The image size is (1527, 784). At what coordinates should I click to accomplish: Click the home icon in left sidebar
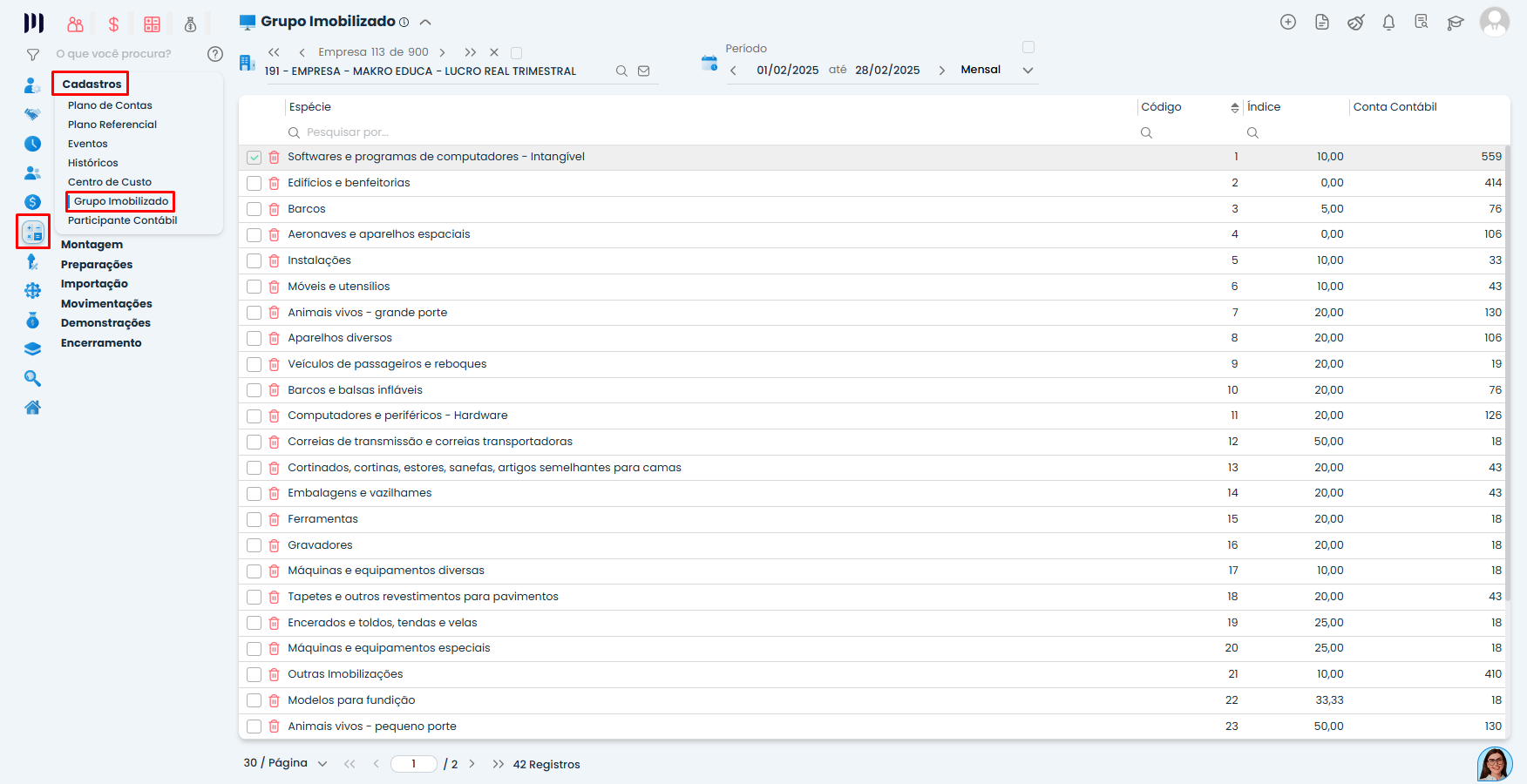33,408
